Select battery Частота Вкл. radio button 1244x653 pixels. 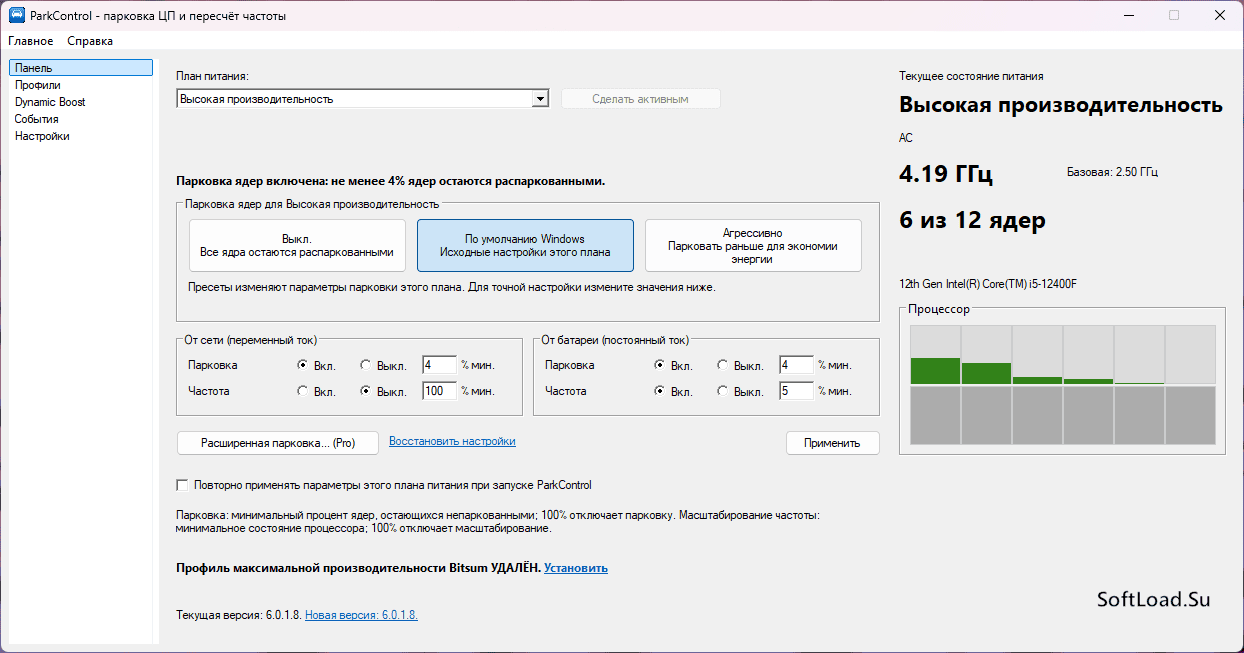660,391
